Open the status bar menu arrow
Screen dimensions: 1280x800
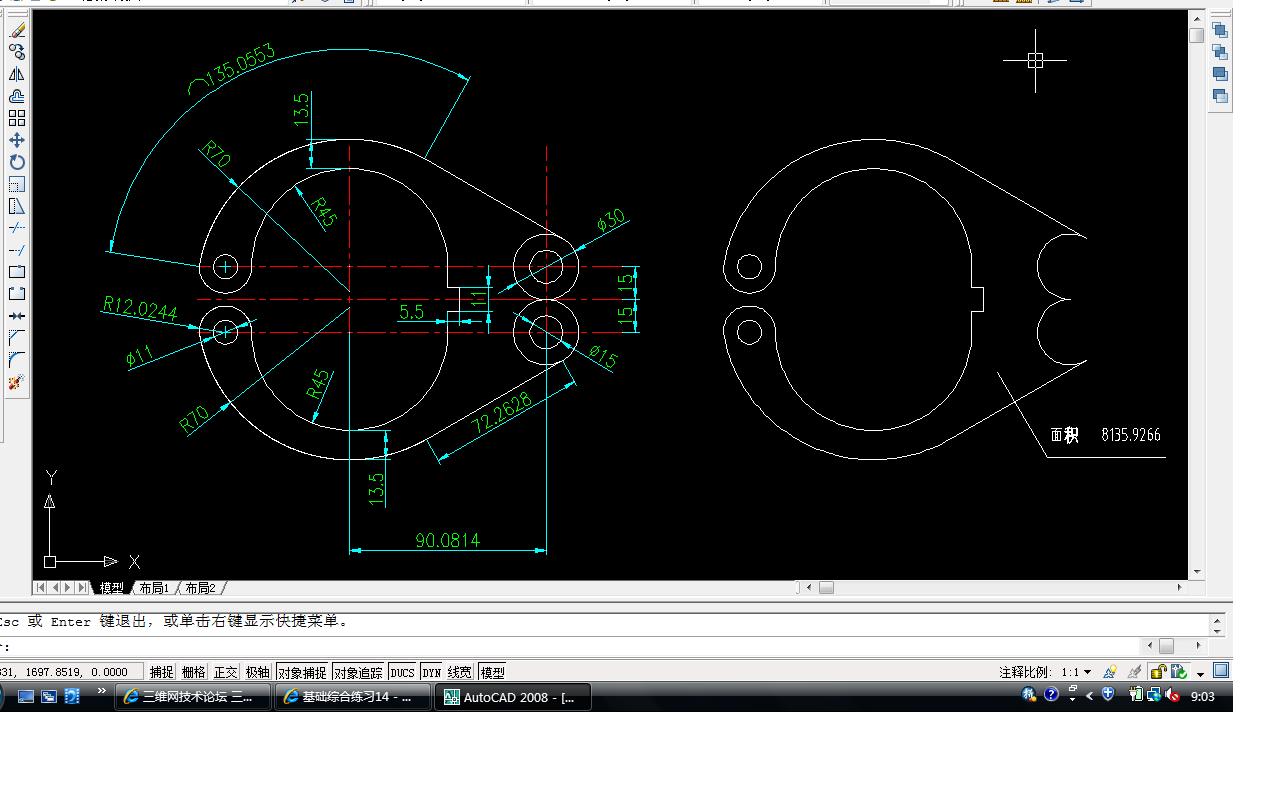1201,674
